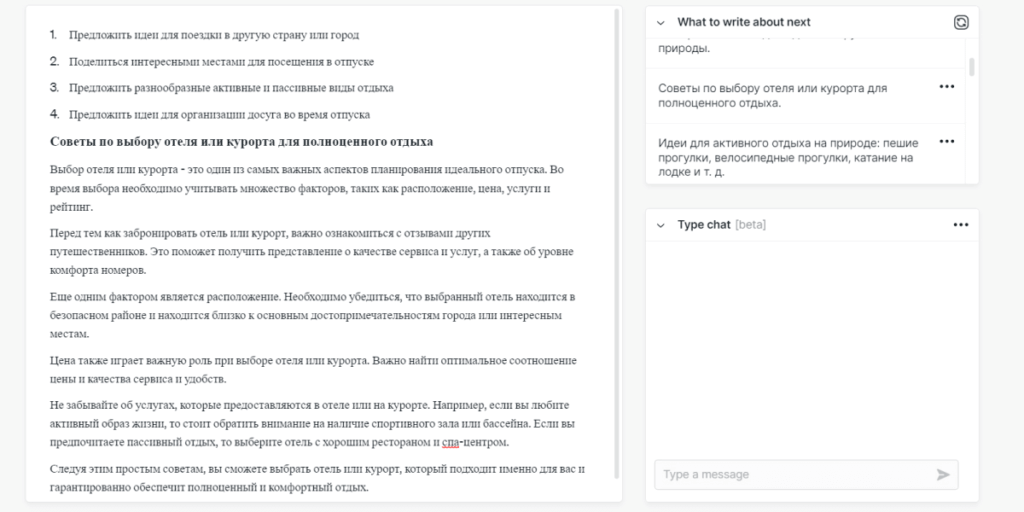Viewport: 1024px width, 512px height.
Task: Open the Type chat panel three-dot menu
Action: click(961, 225)
